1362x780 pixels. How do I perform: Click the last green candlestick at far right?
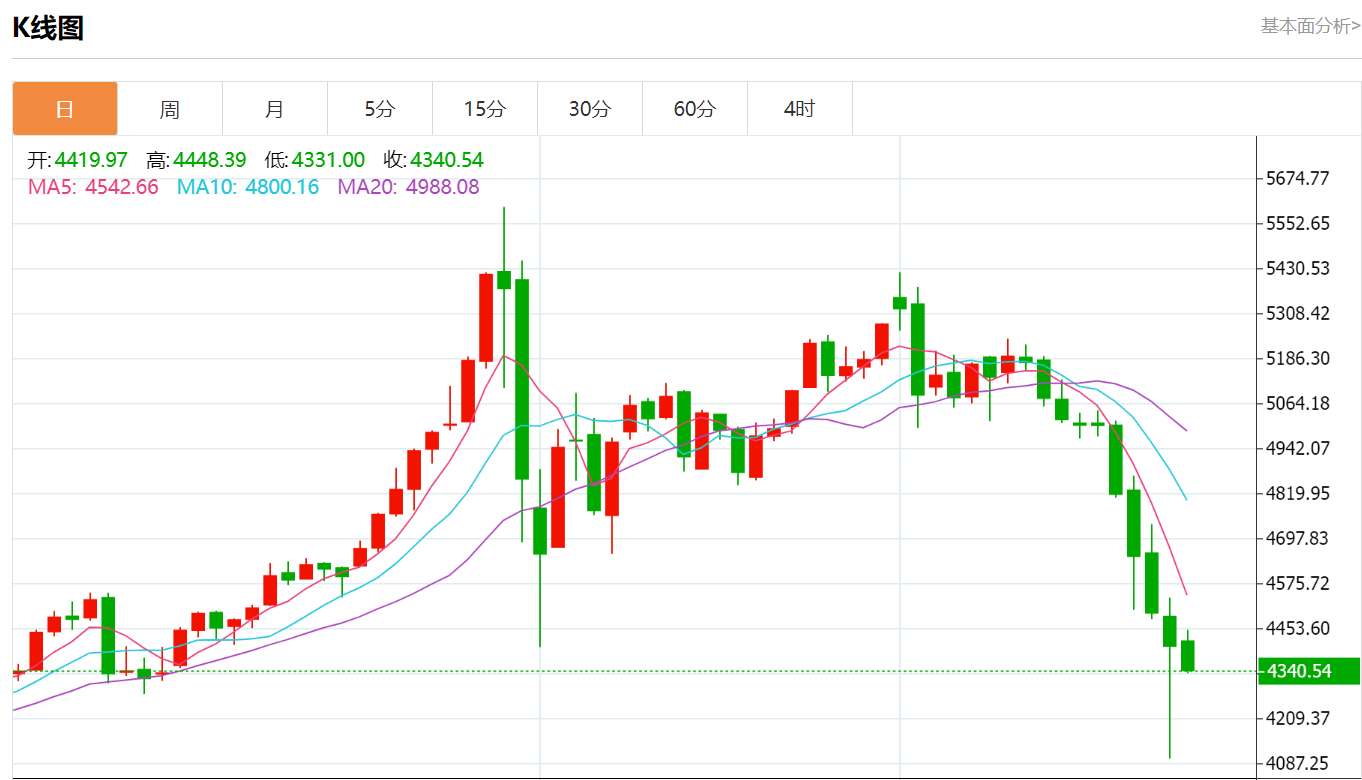coord(1188,656)
